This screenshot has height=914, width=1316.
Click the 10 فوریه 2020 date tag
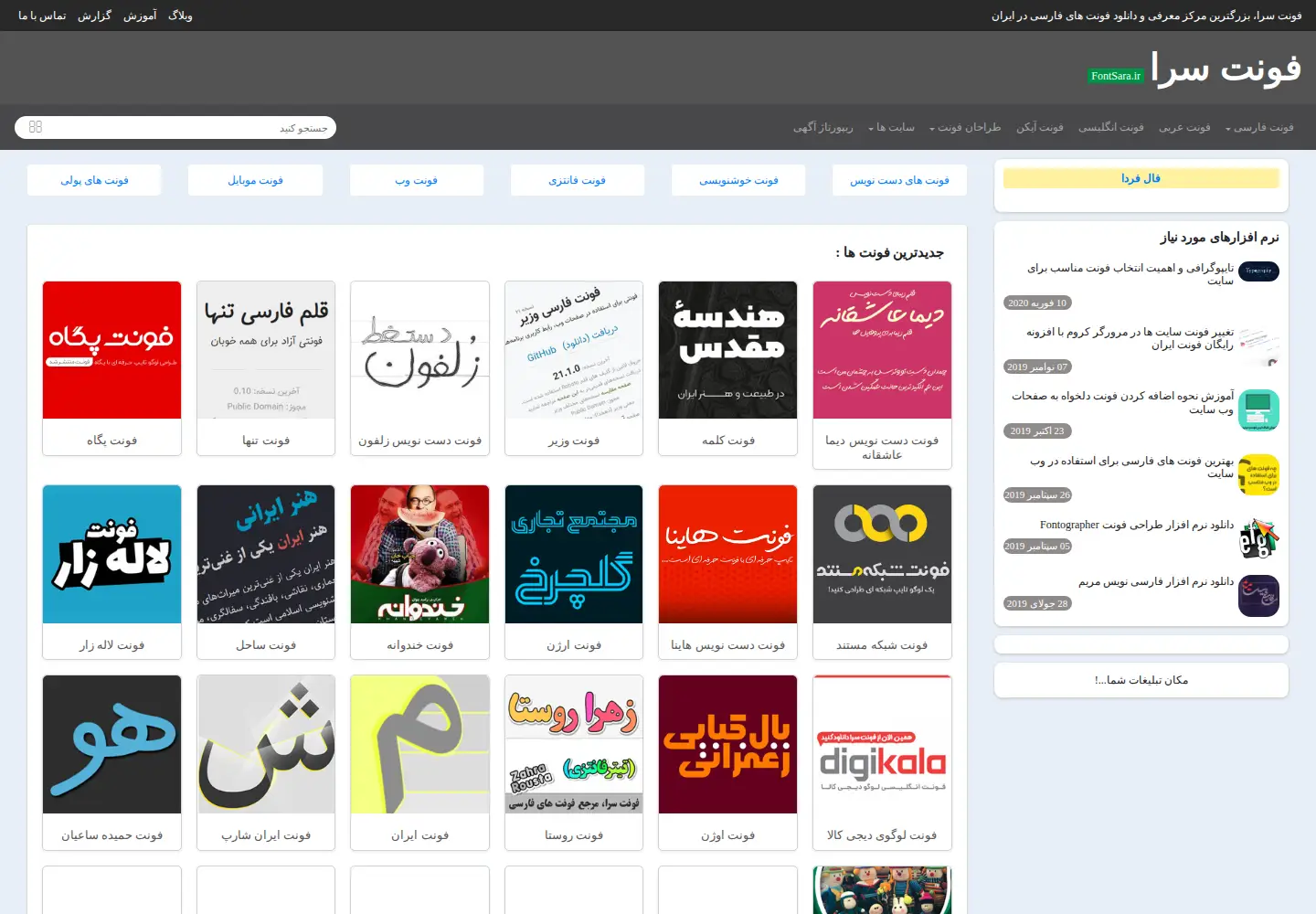tap(1037, 303)
